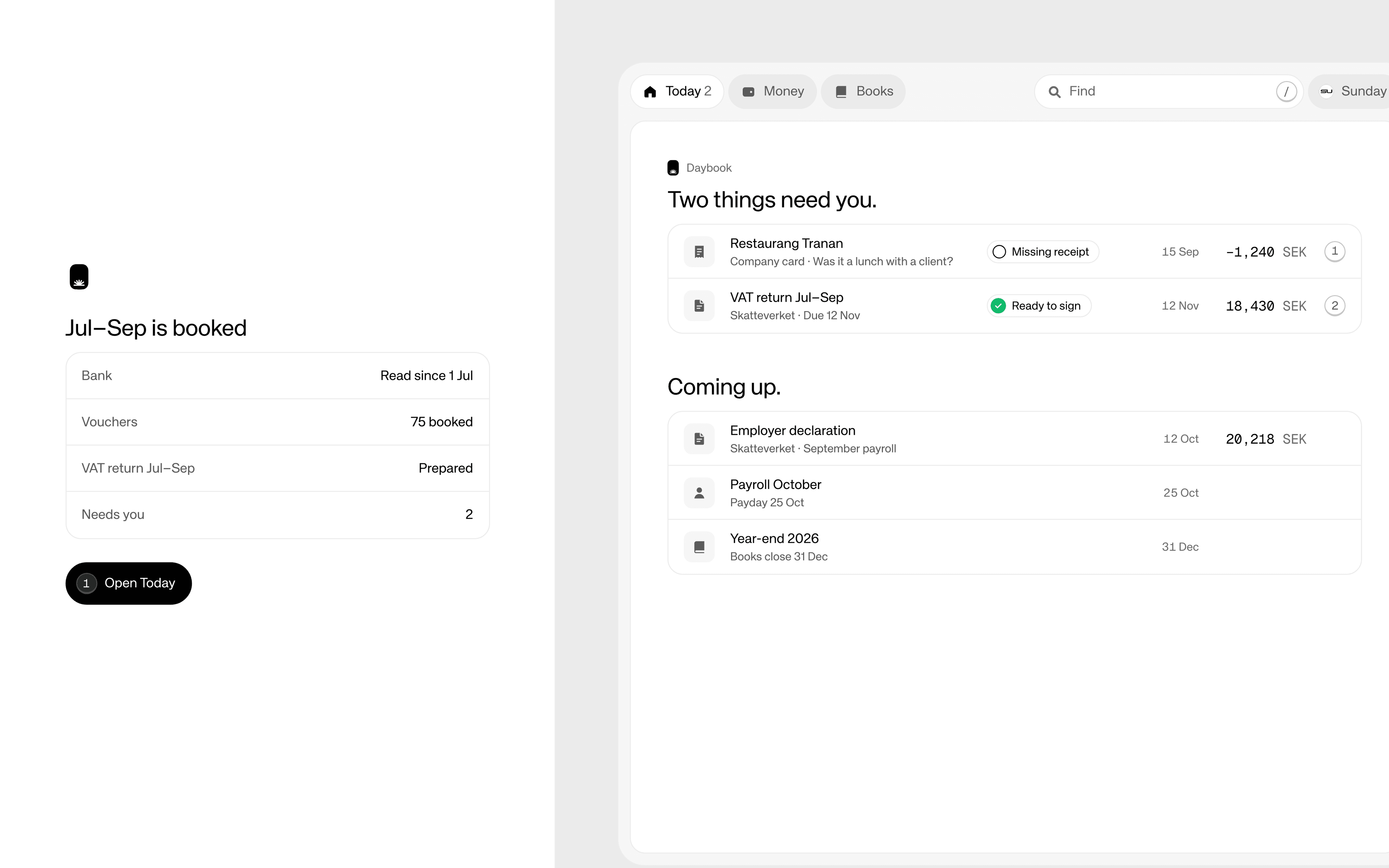Click the document icon for VAT return row
Image resolution: width=1389 pixels, height=868 pixels.
pyautogui.click(x=699, y=305)
